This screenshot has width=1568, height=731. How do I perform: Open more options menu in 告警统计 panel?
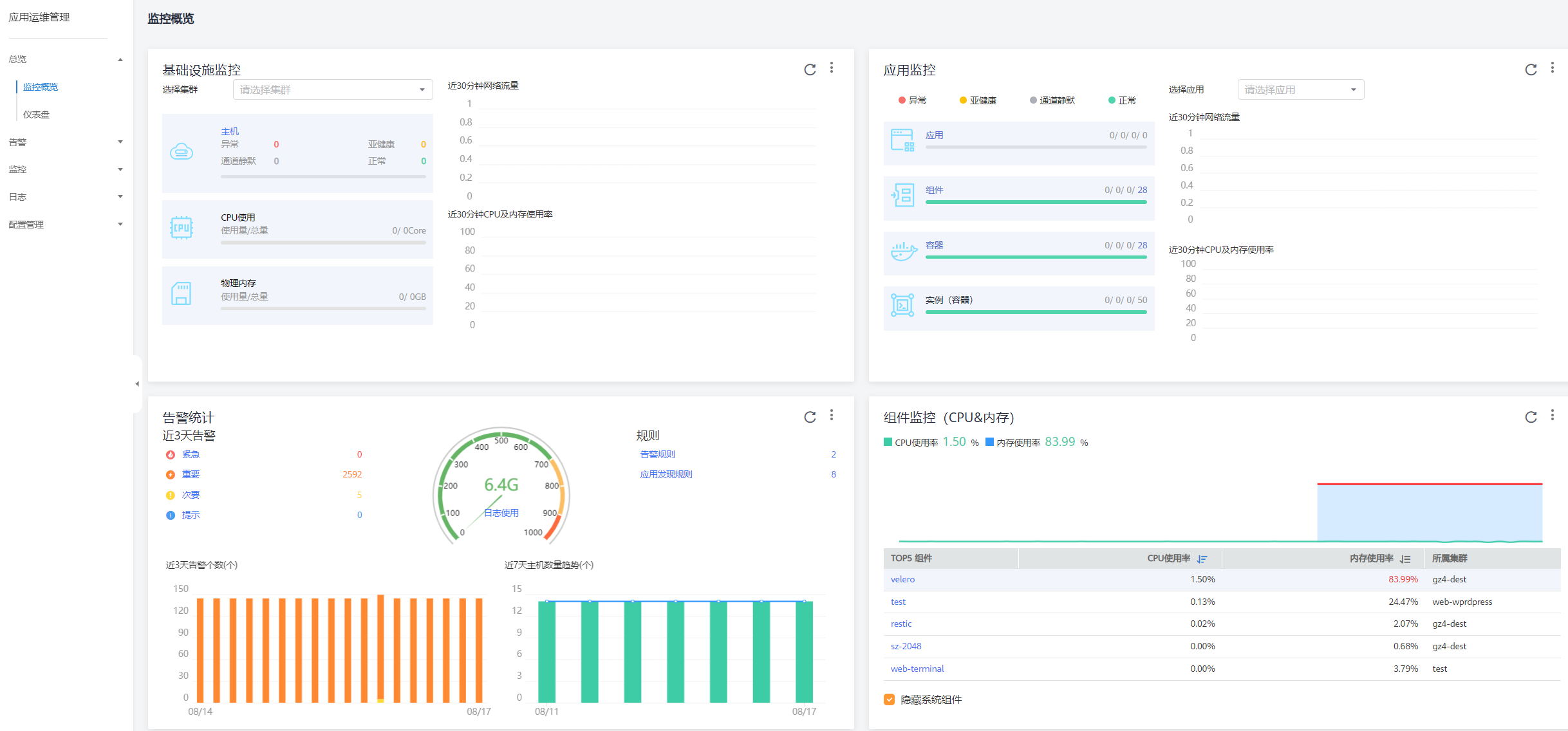point(832,415)
